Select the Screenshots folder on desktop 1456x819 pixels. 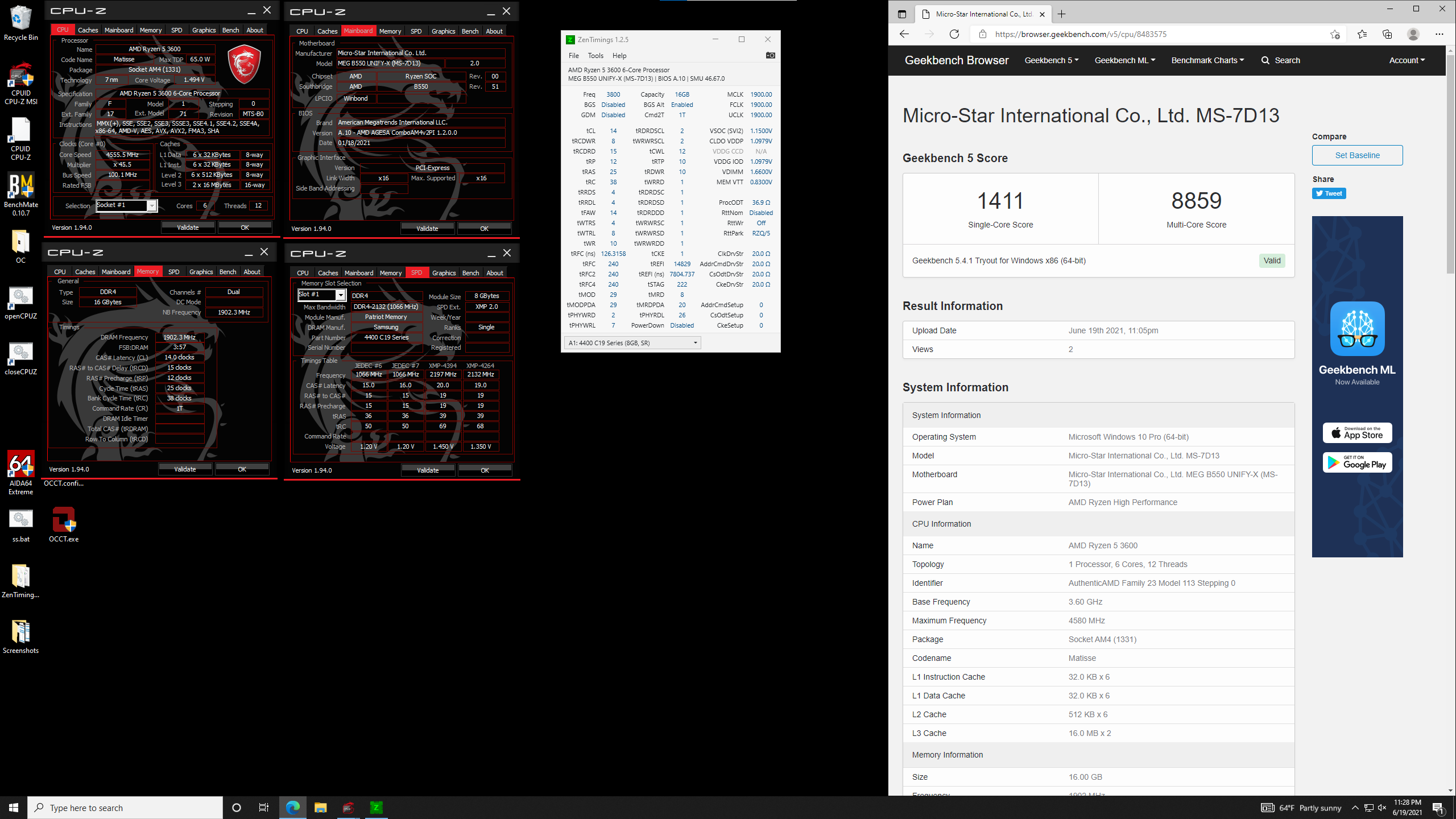click(x=20, y=636)
